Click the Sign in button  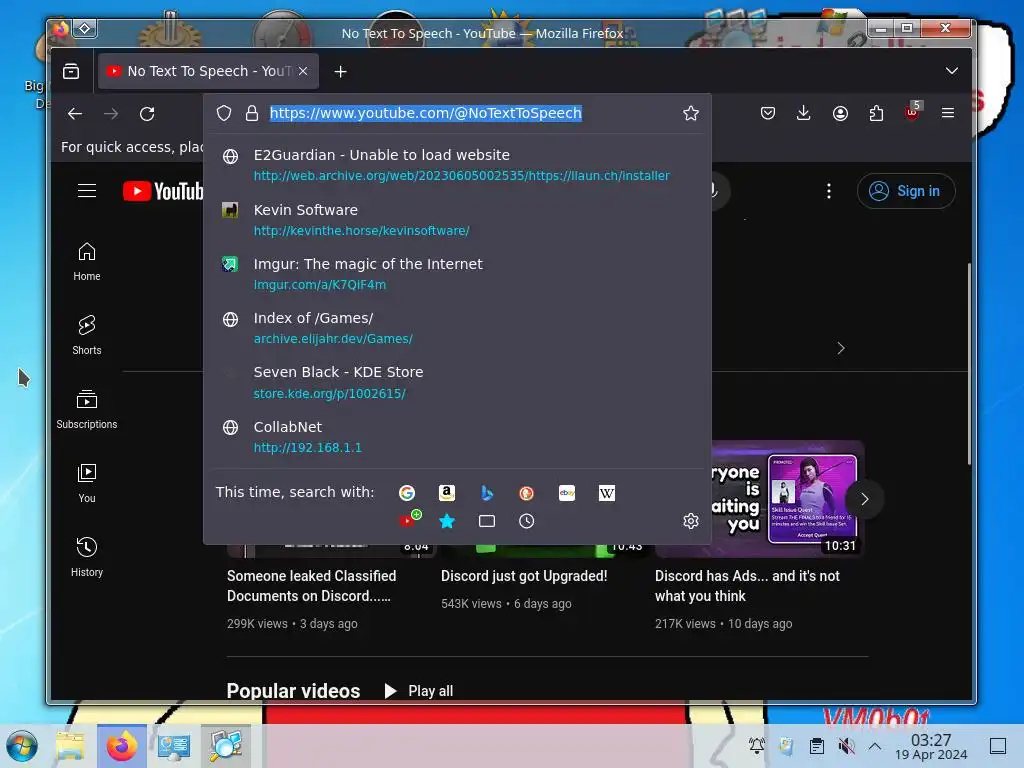[906, 191]
